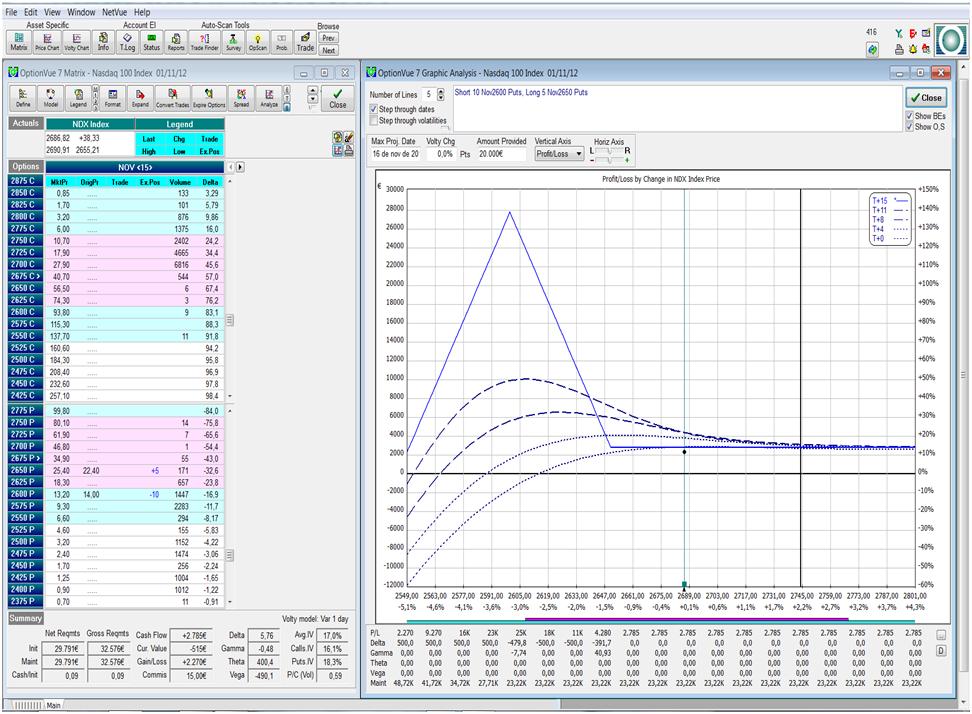Launch the Trade Finder tool
This screenshot has width=972, height=714.
pyautogui.click(x=205, y=41)
